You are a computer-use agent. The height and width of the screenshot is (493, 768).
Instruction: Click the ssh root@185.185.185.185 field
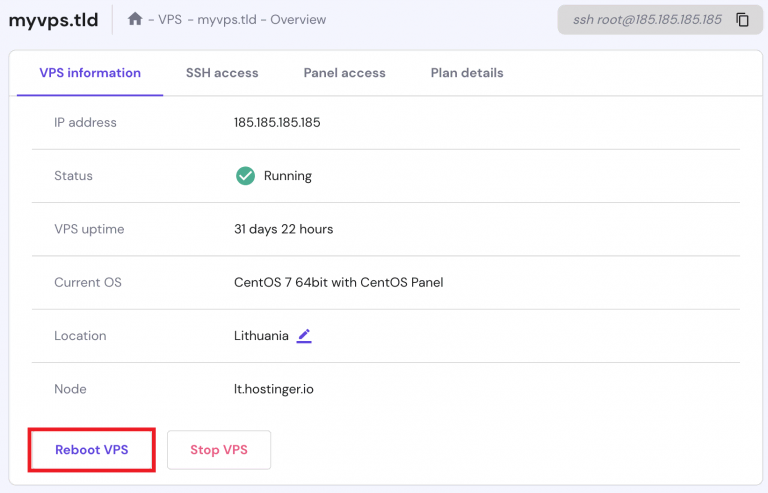(646, 20)
